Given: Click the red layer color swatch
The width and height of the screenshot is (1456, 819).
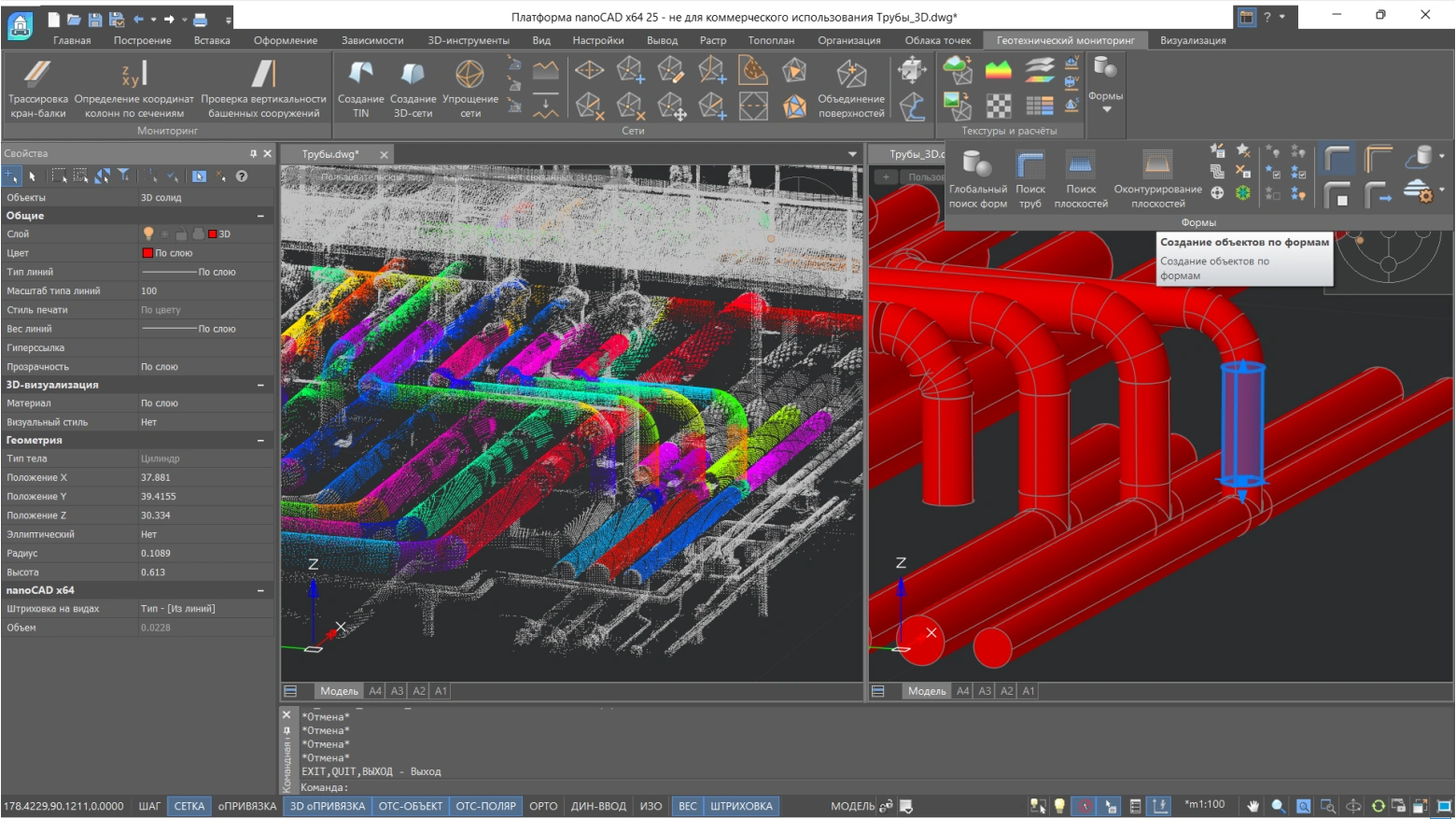Looking at the screenshot, I should tap(213, 234).
